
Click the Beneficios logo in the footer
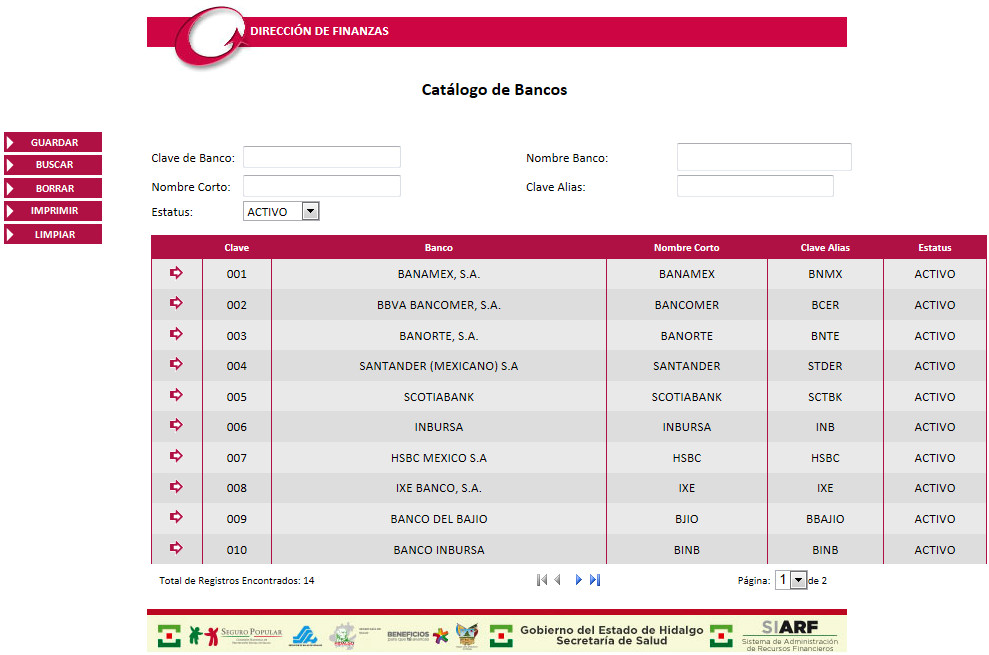pos(417,635)
